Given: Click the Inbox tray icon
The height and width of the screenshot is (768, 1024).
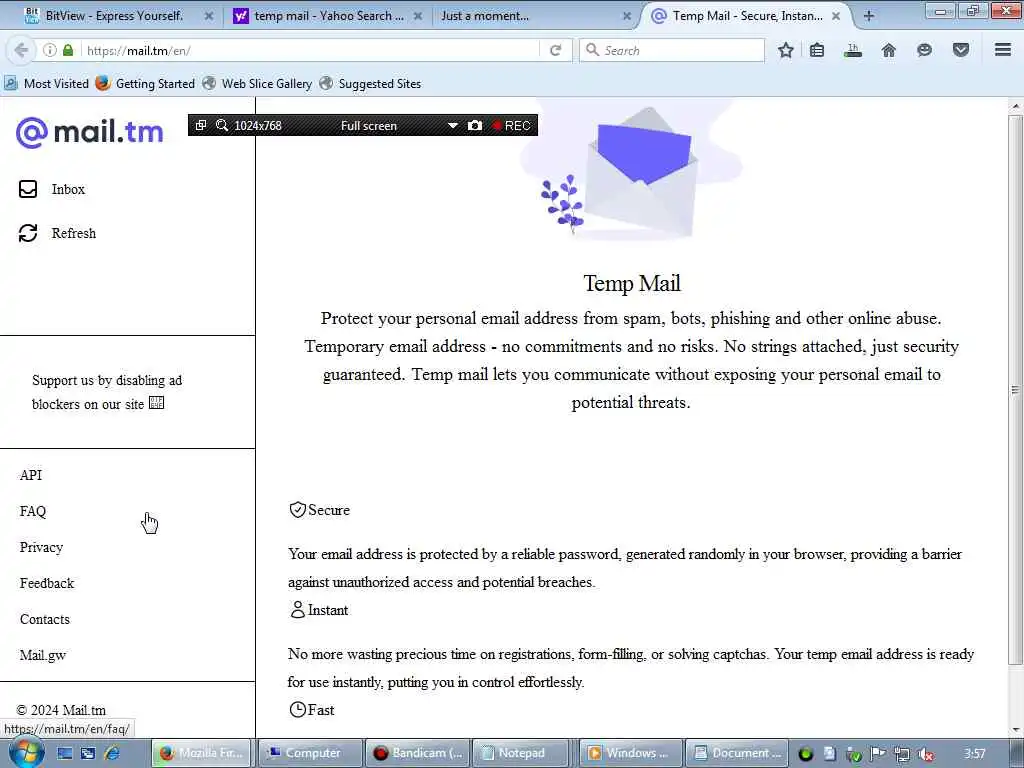Looking at the screenshot, I should click(28, 189).
